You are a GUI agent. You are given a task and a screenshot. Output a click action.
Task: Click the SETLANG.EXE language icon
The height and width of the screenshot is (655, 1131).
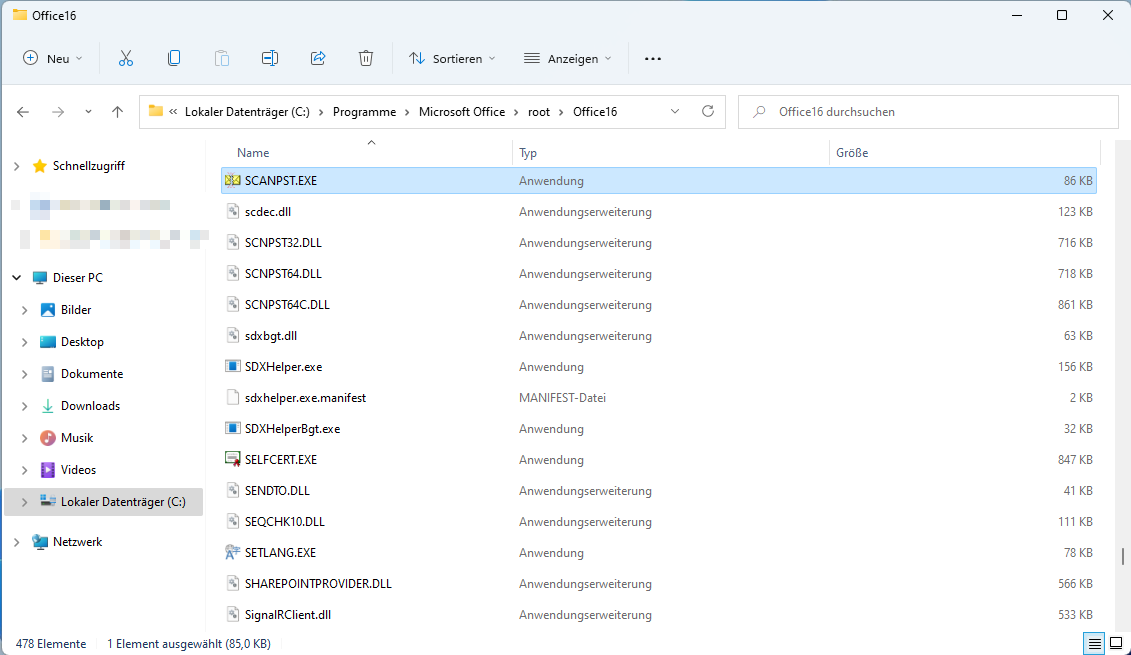[232, 553]
